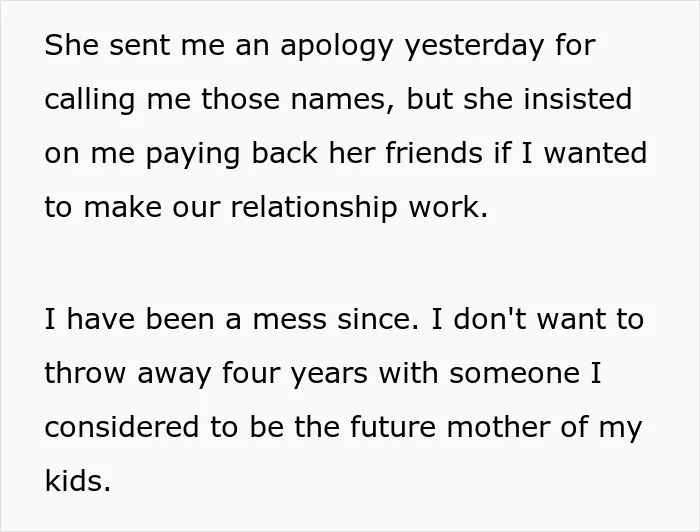Click the word "future"
The image size is (700, 532).
[x=393, y=426]
